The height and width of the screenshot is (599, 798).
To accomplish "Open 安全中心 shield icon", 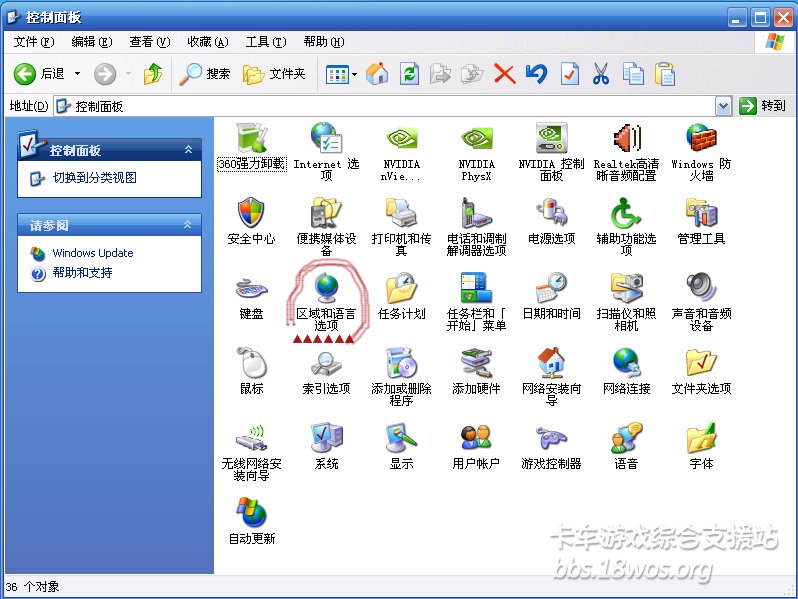I will click(x=251, y=213).
